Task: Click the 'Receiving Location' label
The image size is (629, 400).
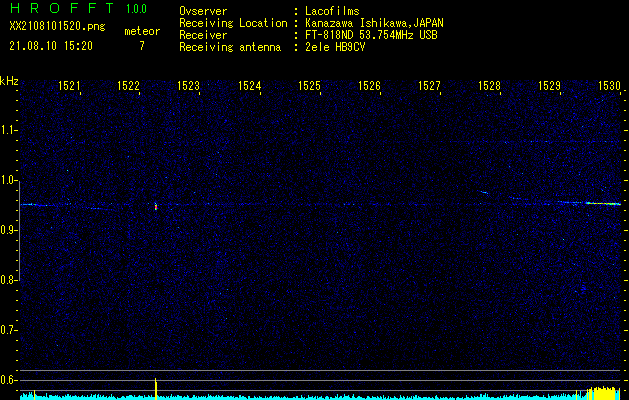Action: (x=233, y=23)
